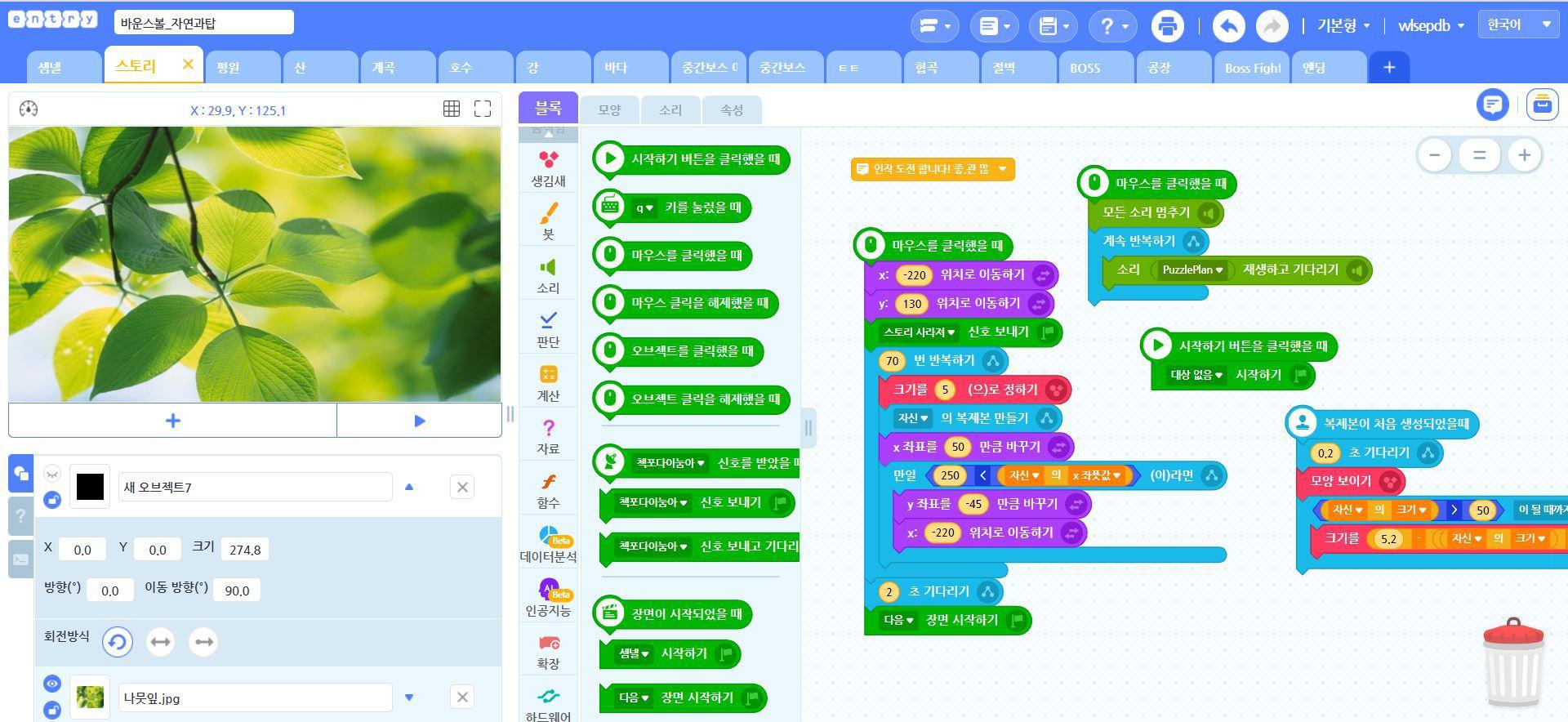Open the help question-mark dropdown
Viewport: 1568px width, 722px height.
[x=1112, y=26]
